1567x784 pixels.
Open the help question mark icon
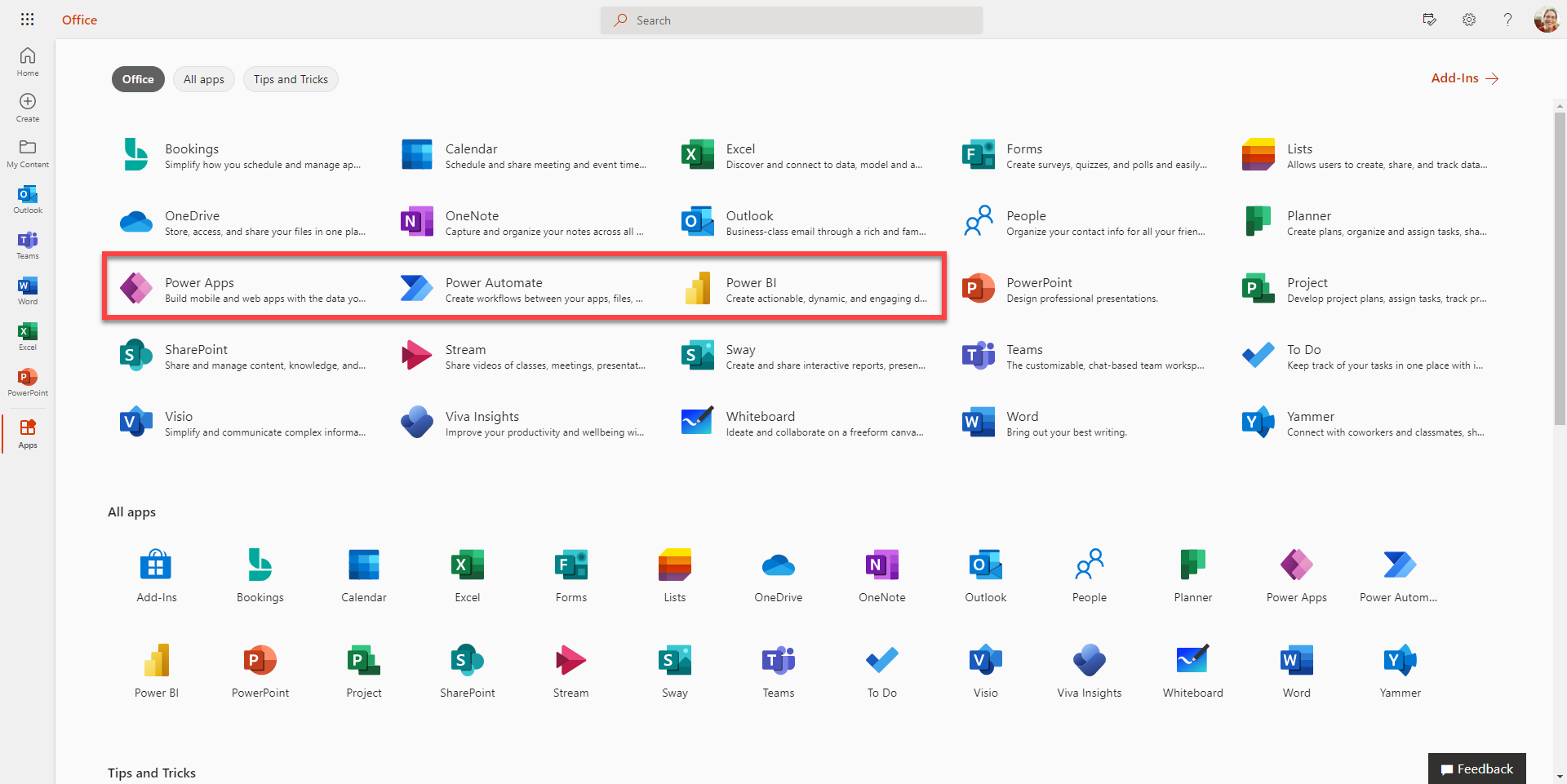(x=1507, y=20)
